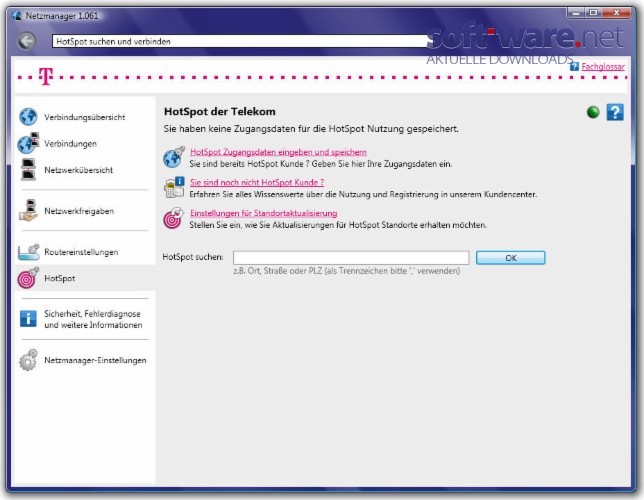Click the Verbindungen globe-with-computer icon
Screen dimensions: 644x500
28,143
